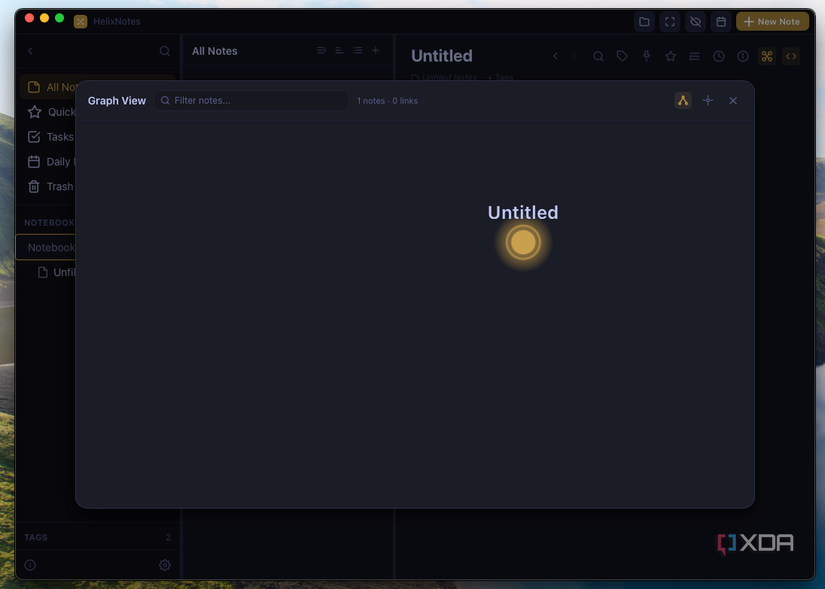
Task: Click the '1 notes · 0 links' status text
Action: (387, 101)
